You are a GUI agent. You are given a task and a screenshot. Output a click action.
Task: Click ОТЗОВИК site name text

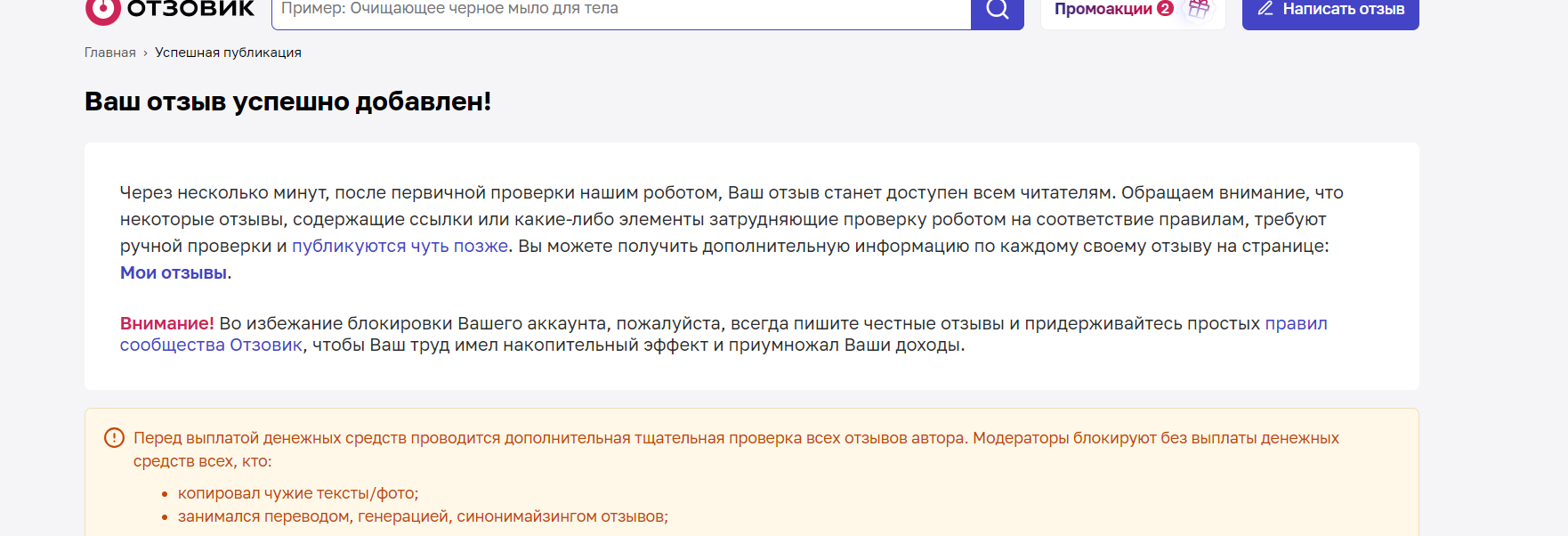(191, 9)
